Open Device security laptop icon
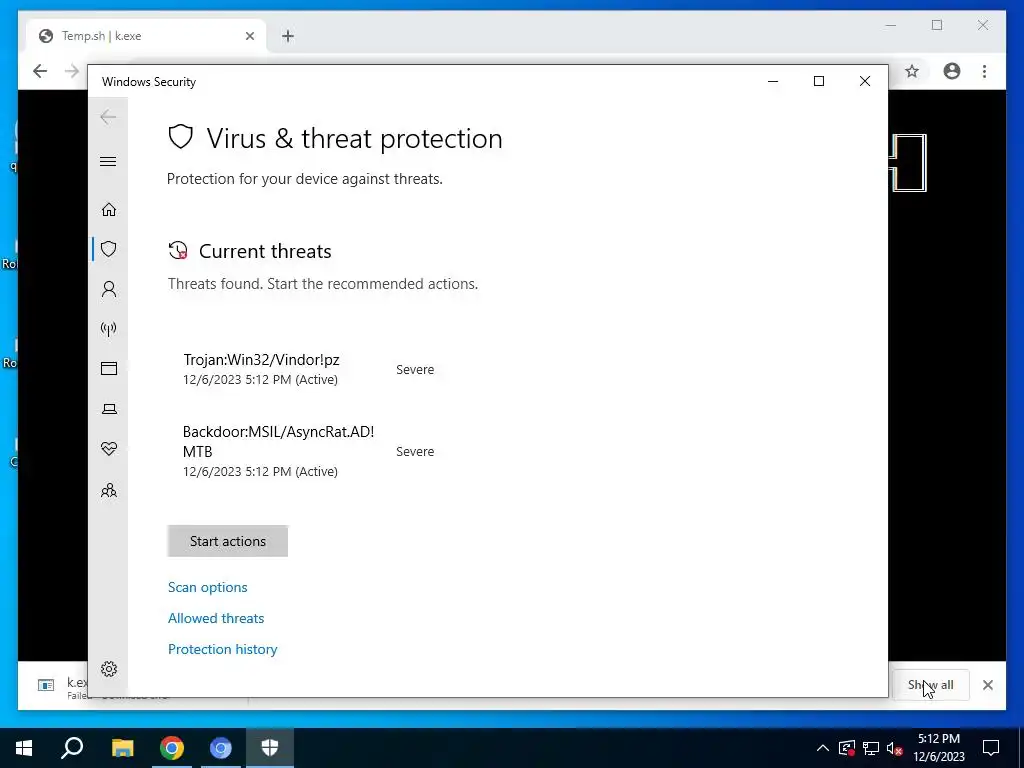This screenshot has height=768, width=1024. click(x=108, y=409)
